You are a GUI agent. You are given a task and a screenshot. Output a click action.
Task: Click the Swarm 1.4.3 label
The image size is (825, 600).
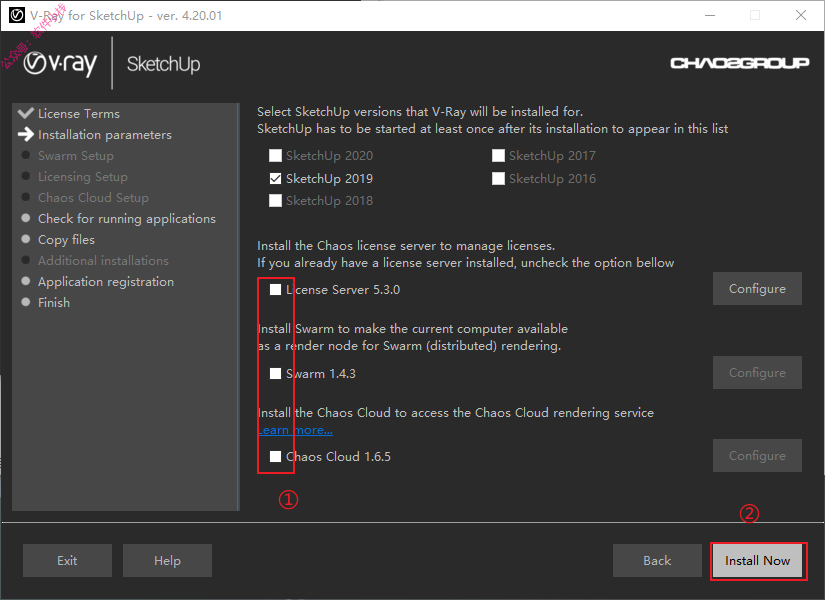321,374
